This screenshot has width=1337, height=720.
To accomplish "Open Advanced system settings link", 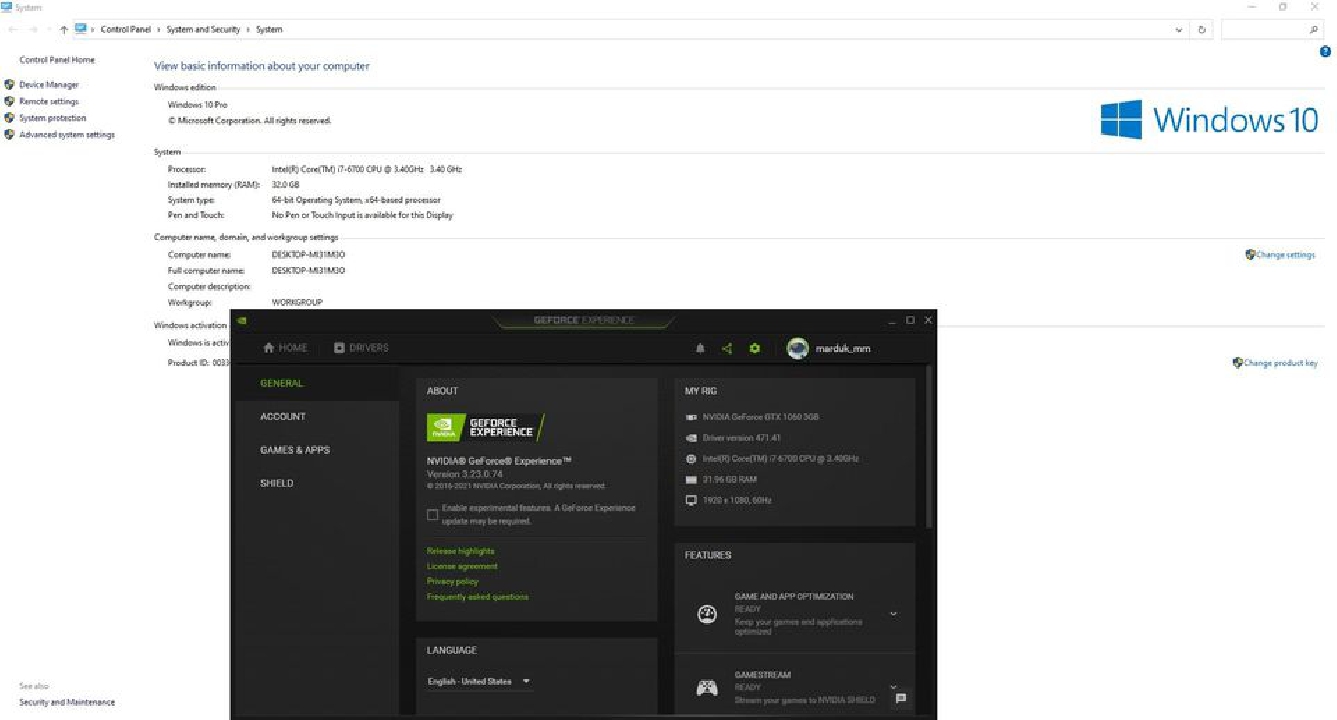I will point(67,134).
